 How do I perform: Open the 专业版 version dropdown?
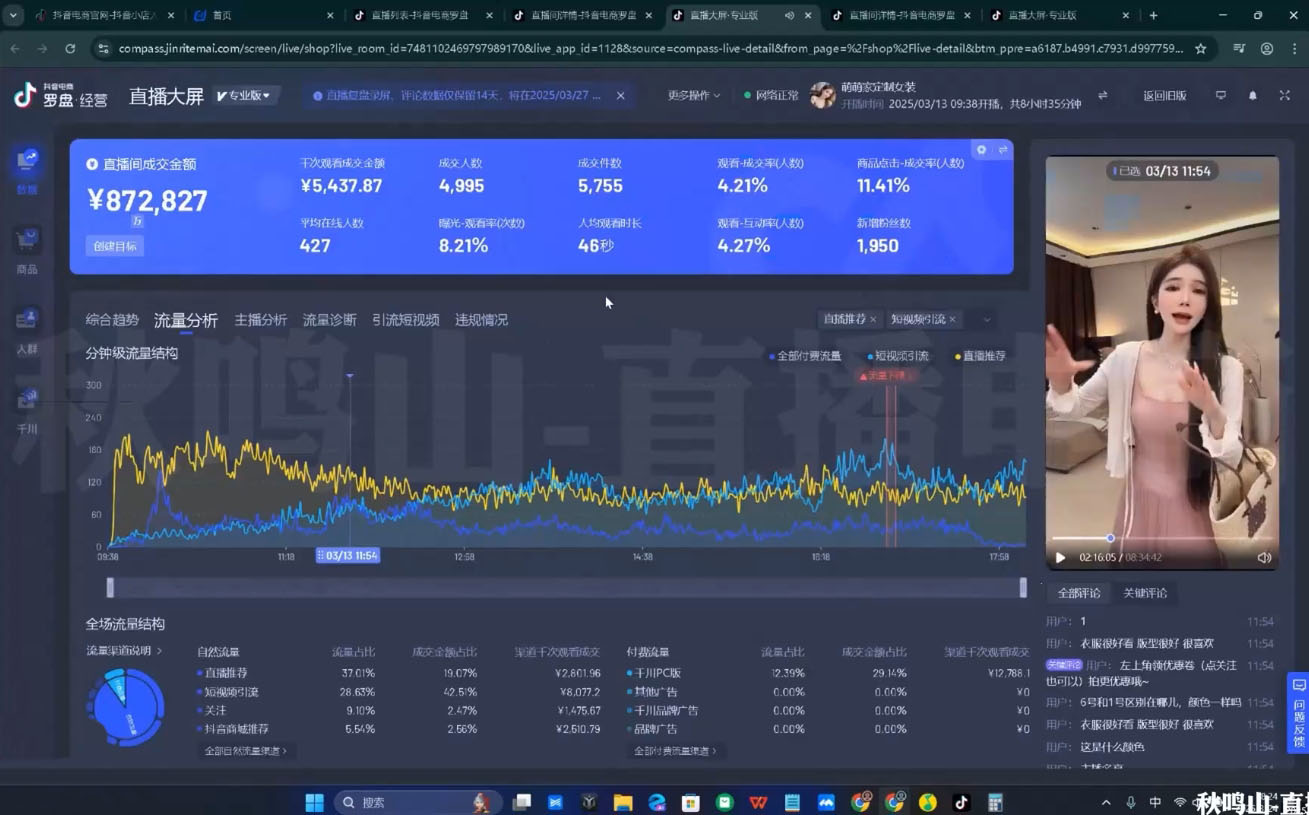pyautogui.click(x=245, y=96)
